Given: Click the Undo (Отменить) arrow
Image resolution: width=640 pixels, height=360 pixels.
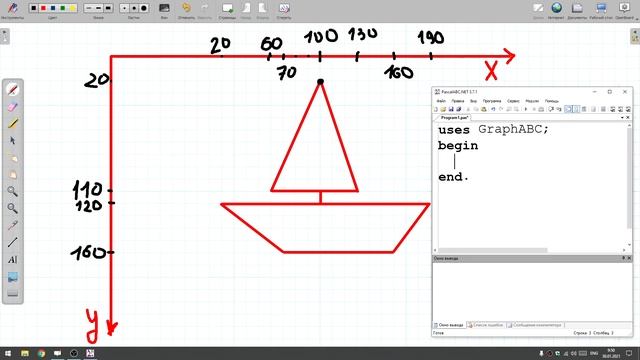Looking at the screenshot, I should click(x=187, y=8).
